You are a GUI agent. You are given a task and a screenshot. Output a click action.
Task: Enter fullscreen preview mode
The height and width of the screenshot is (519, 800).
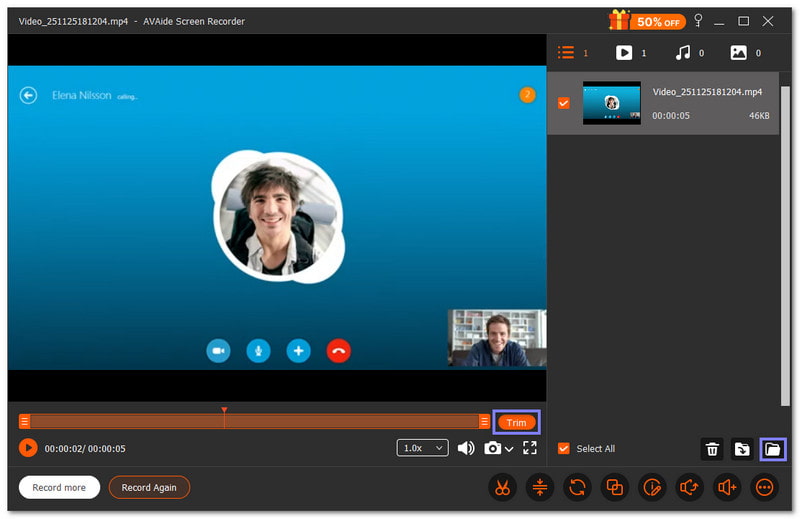coord(530,448)
